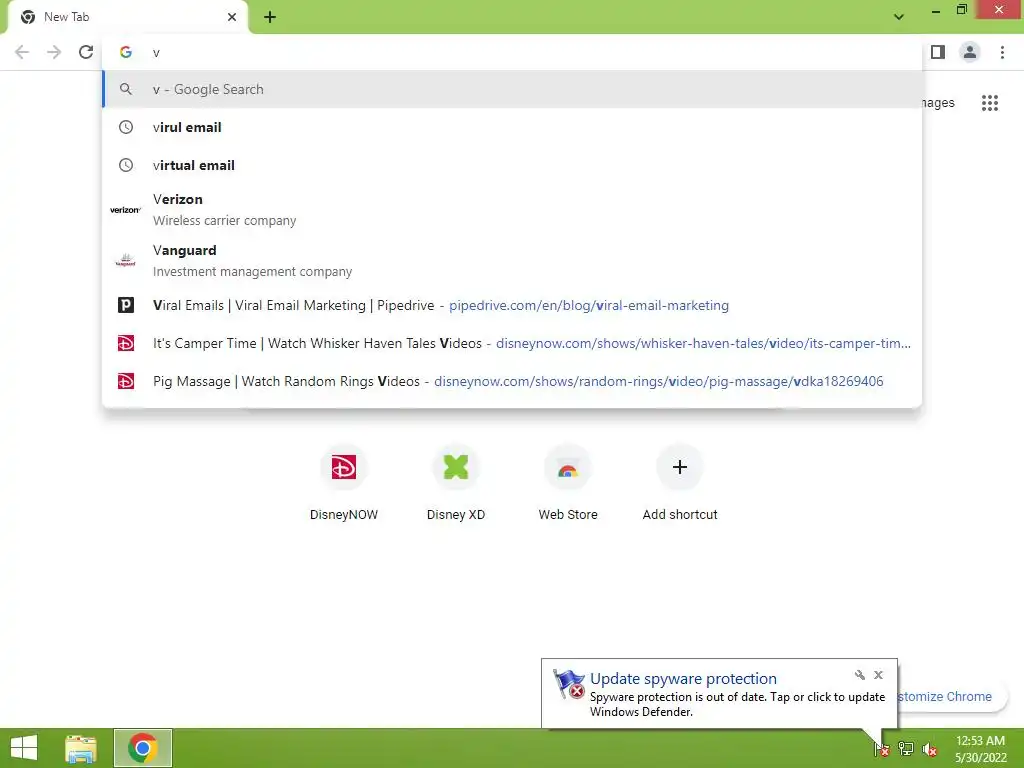Click the network tray icon
The image size is (1024, 768).
[905, 748]
